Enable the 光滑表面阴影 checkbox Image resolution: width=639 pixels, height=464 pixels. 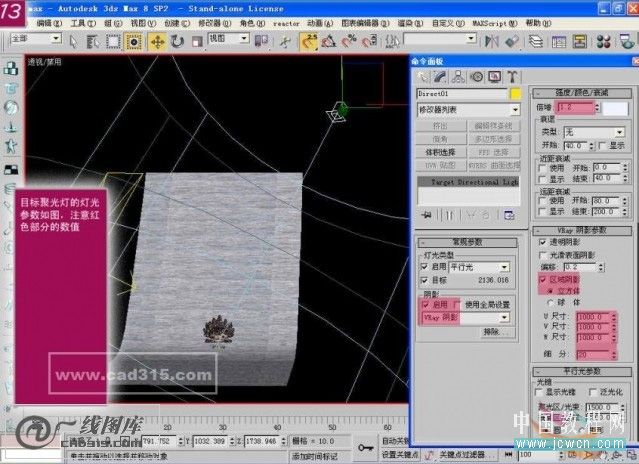pos(542,255)
